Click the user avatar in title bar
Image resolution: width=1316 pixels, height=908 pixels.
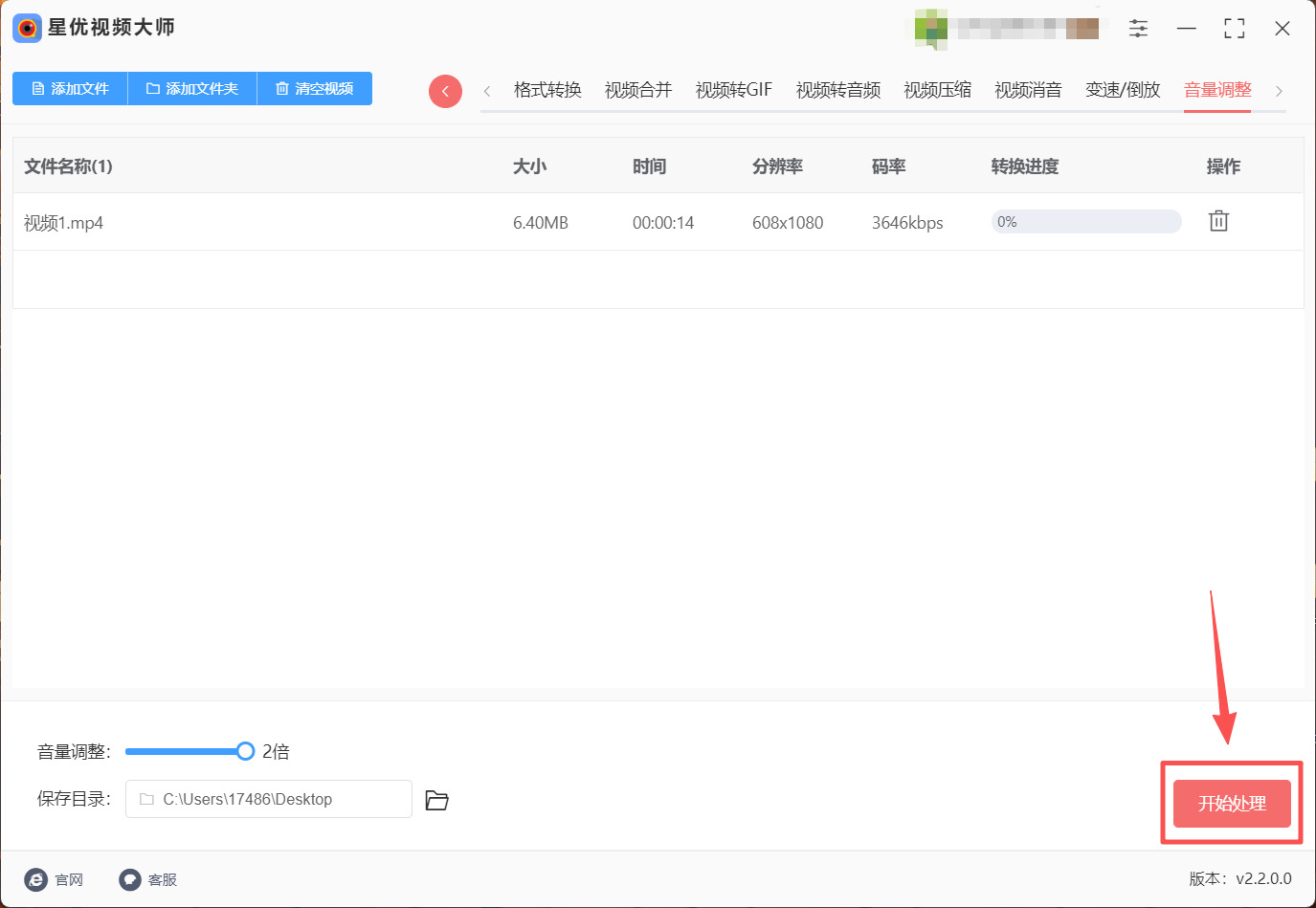[930, 29]
